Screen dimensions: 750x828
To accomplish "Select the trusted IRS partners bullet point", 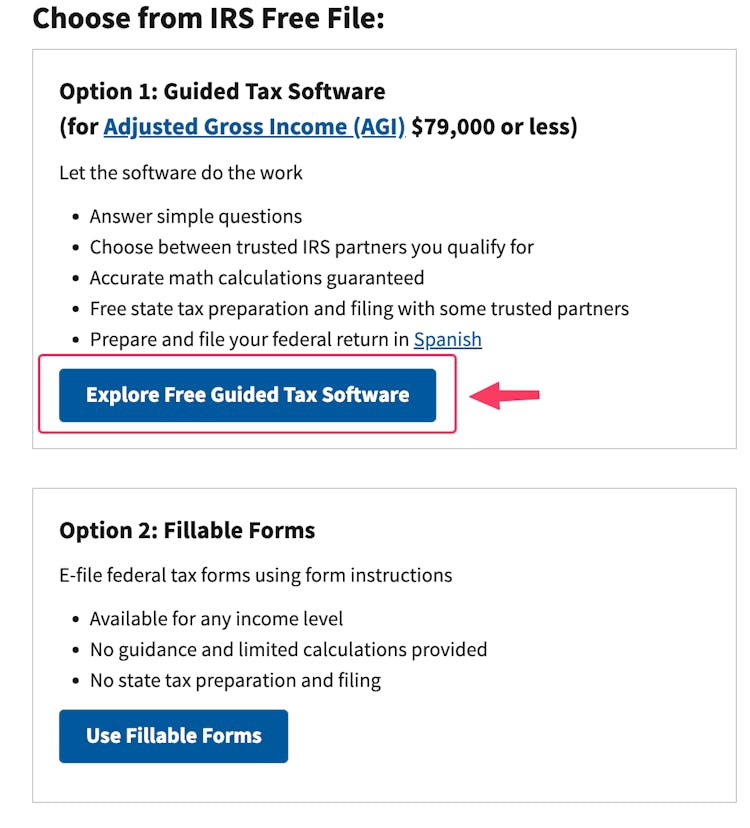I will 311,246.
